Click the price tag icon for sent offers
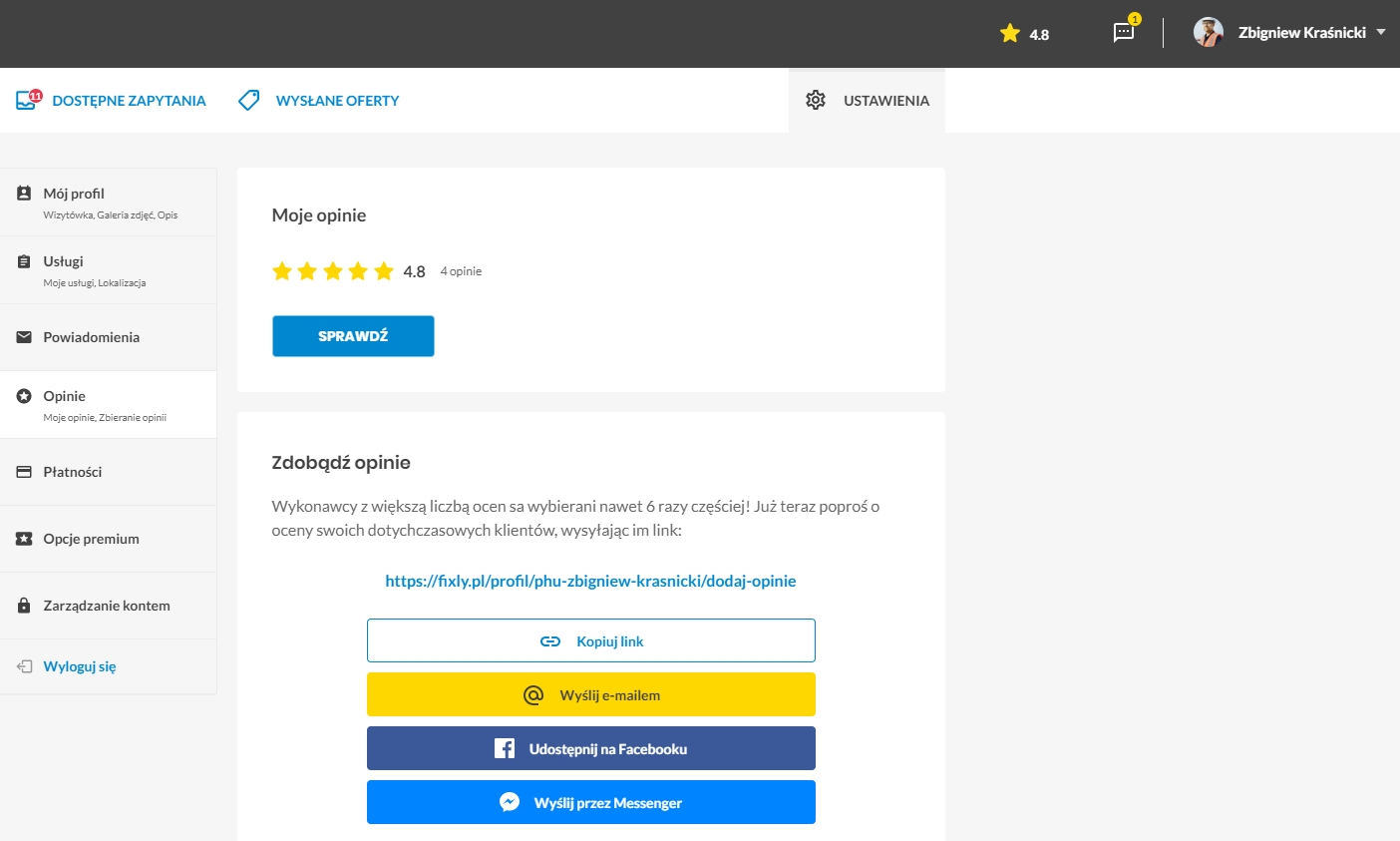This screenshot has height=841, width=1400. [x=249, y=100]
